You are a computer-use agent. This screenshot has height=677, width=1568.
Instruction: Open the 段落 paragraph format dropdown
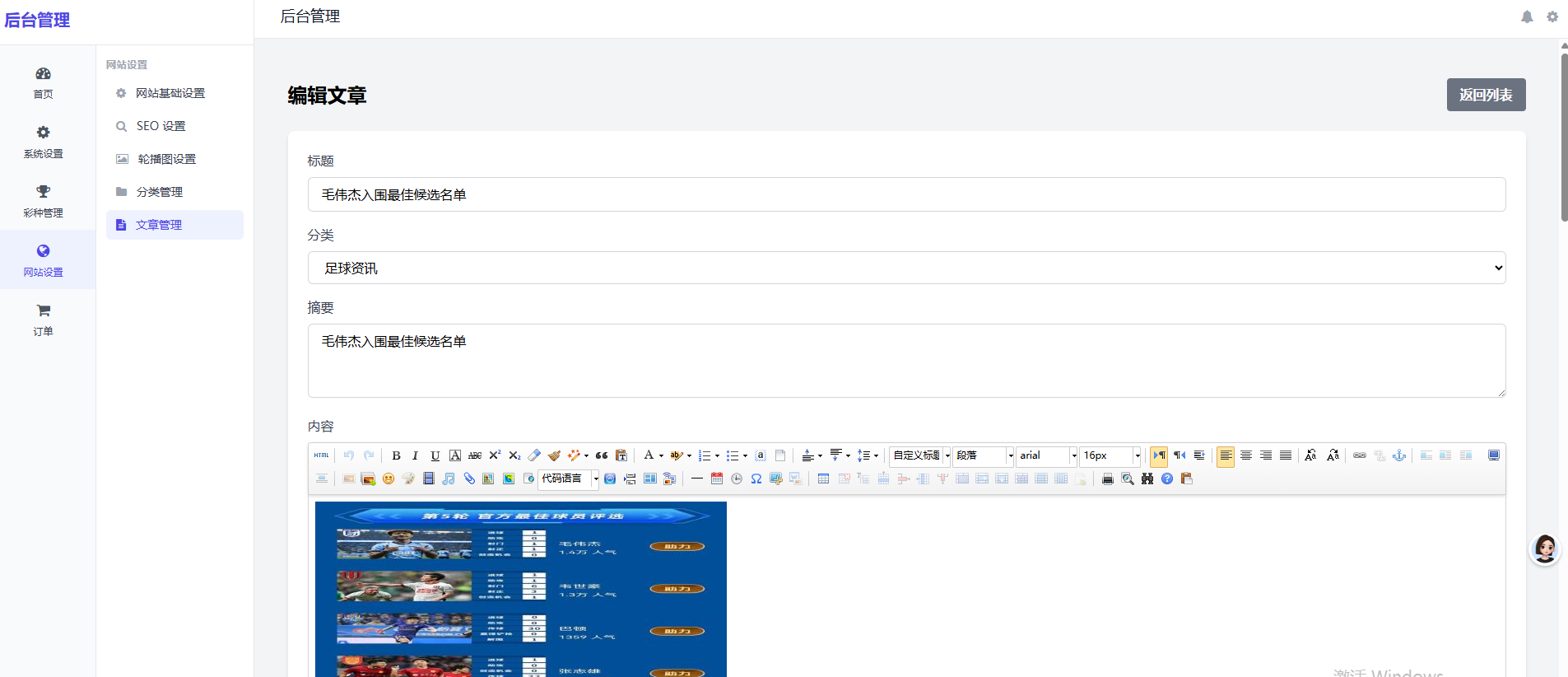click(x=984, y=455)
